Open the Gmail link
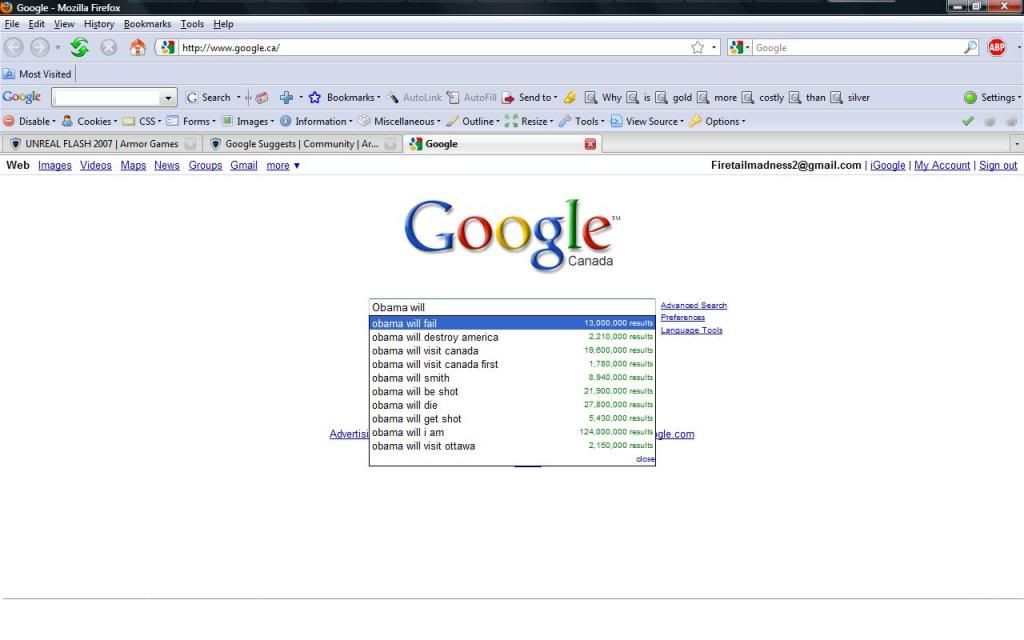 pyautogui.click(x=244, y=165)
